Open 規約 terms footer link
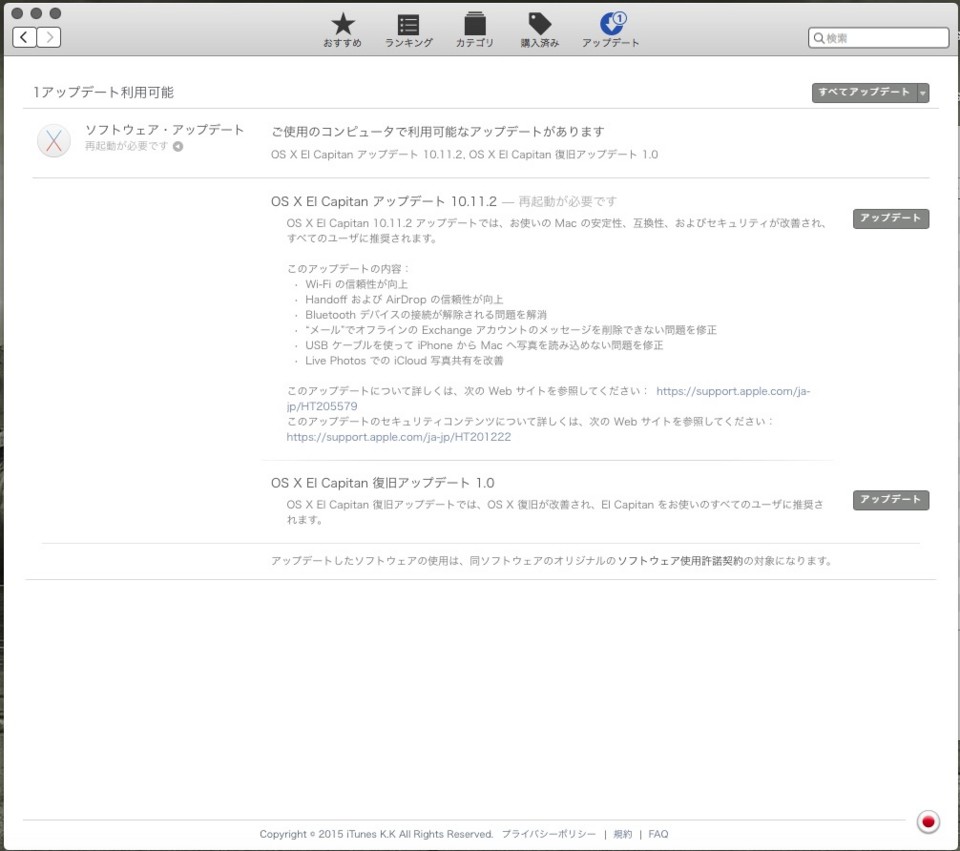 click(x=623, y=834)
